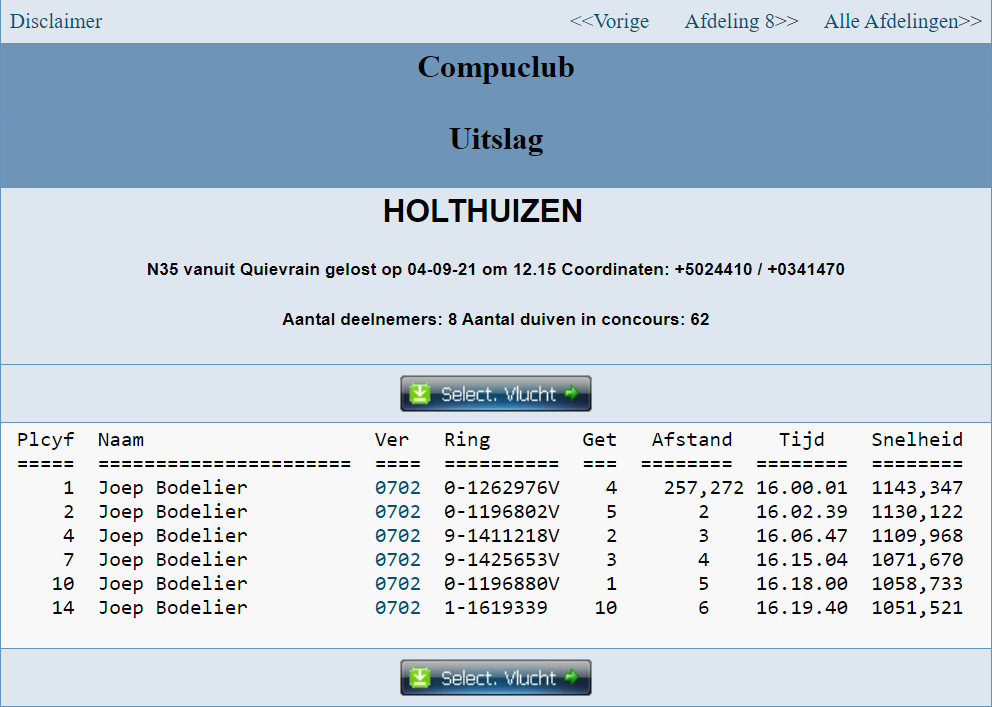Open club 0702 link in place 10 row
The image size is (992, 707).
pos(398,584)
